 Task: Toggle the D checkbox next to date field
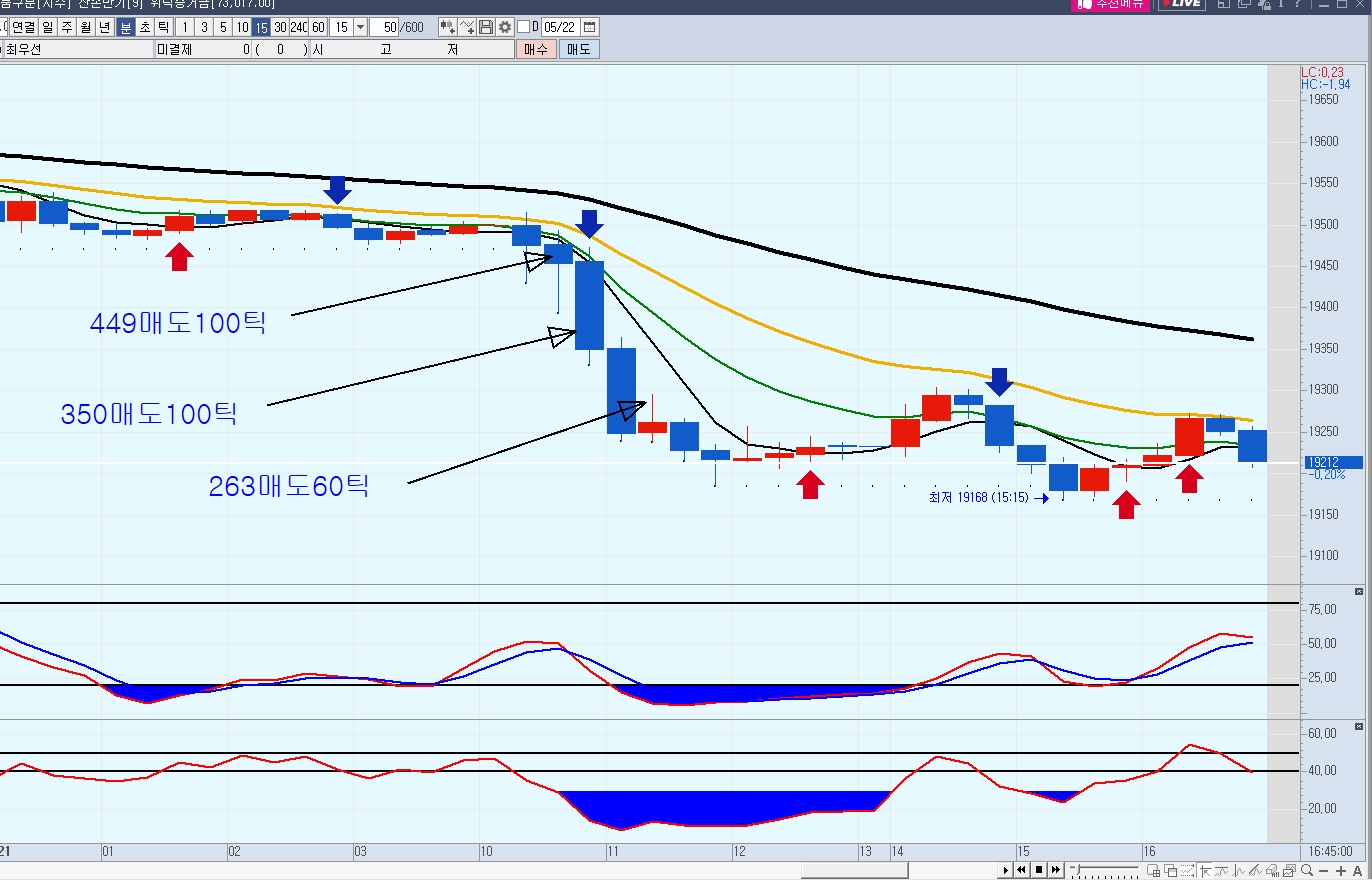click(523, 27)
